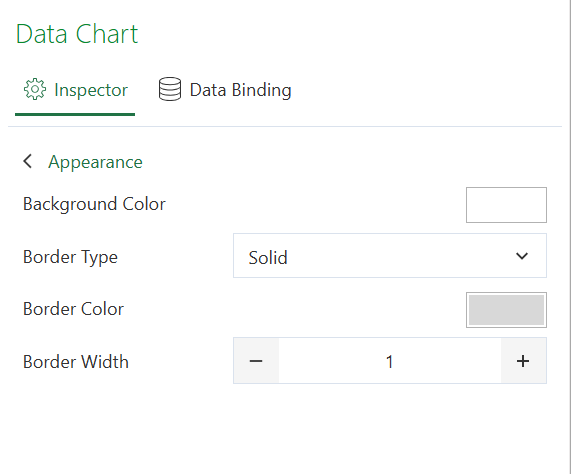Image resolution: width=571 pixels, height=474 pixels.
Task: Click the Inspector gear icon
Action: 35,89
